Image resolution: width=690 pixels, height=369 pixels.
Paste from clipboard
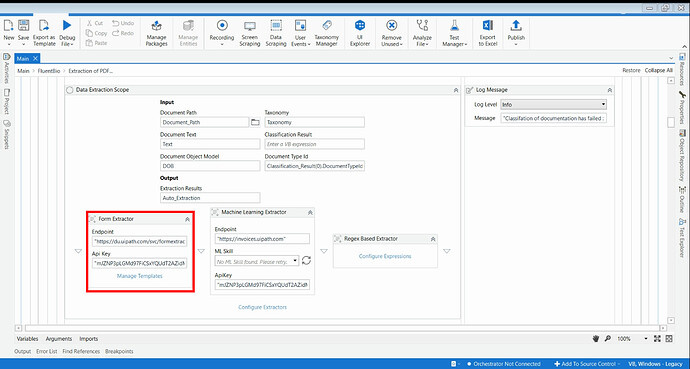96,43
